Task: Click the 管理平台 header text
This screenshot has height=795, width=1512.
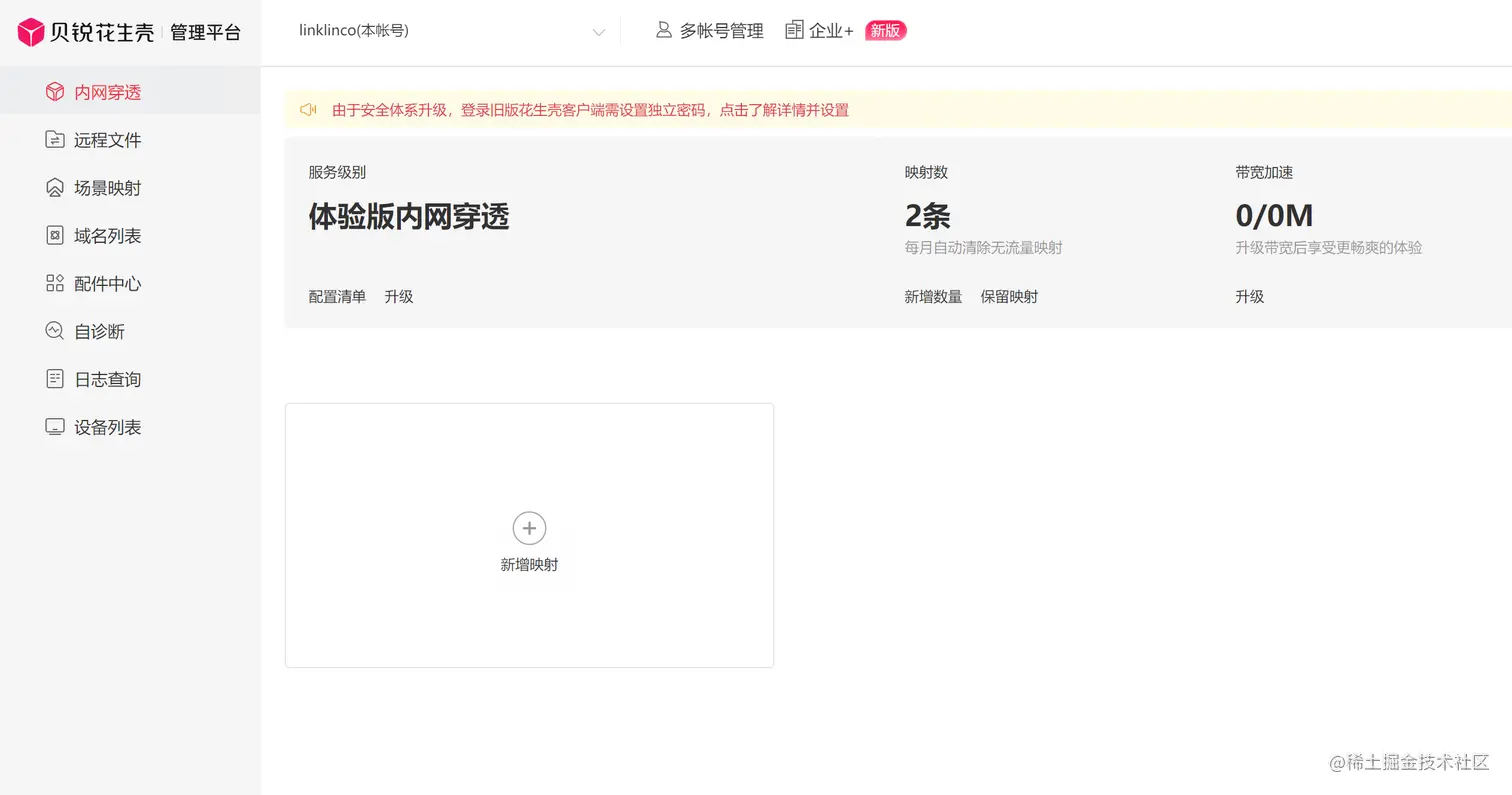Action: click(205, 32)
